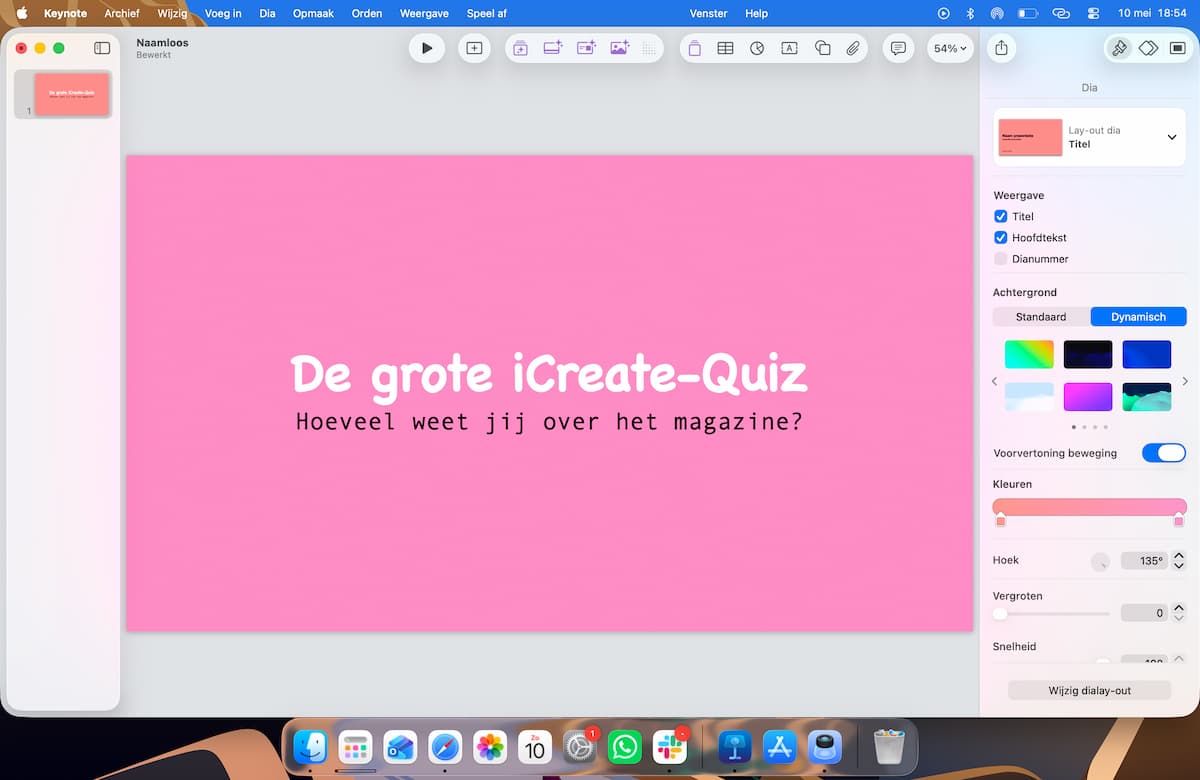Select the right pink gradient color stop
This screenshot has width=1200, height=780.
1179,521
